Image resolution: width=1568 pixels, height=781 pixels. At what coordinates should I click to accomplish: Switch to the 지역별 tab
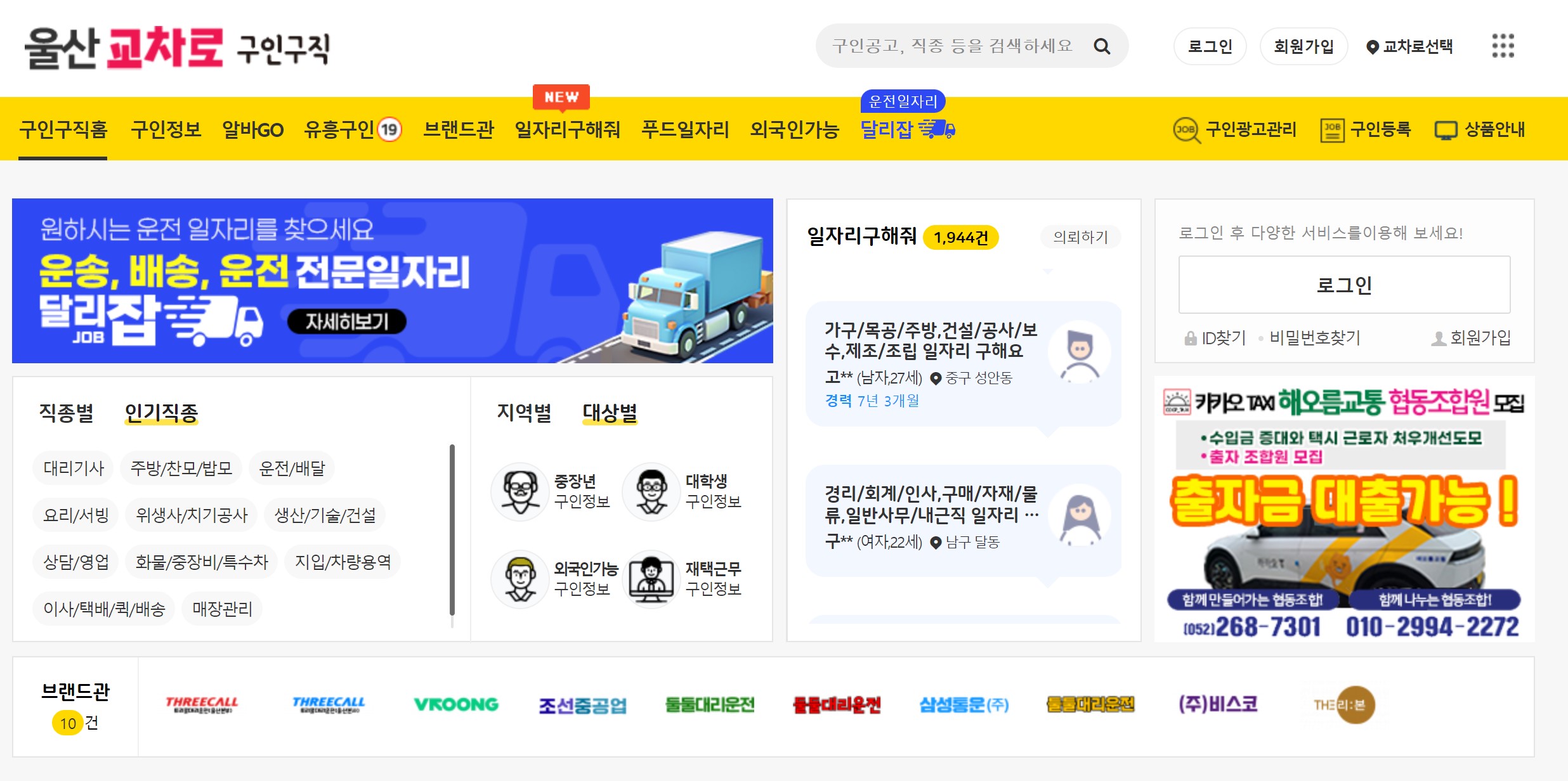pyautogui.click(x=524, y=413)
